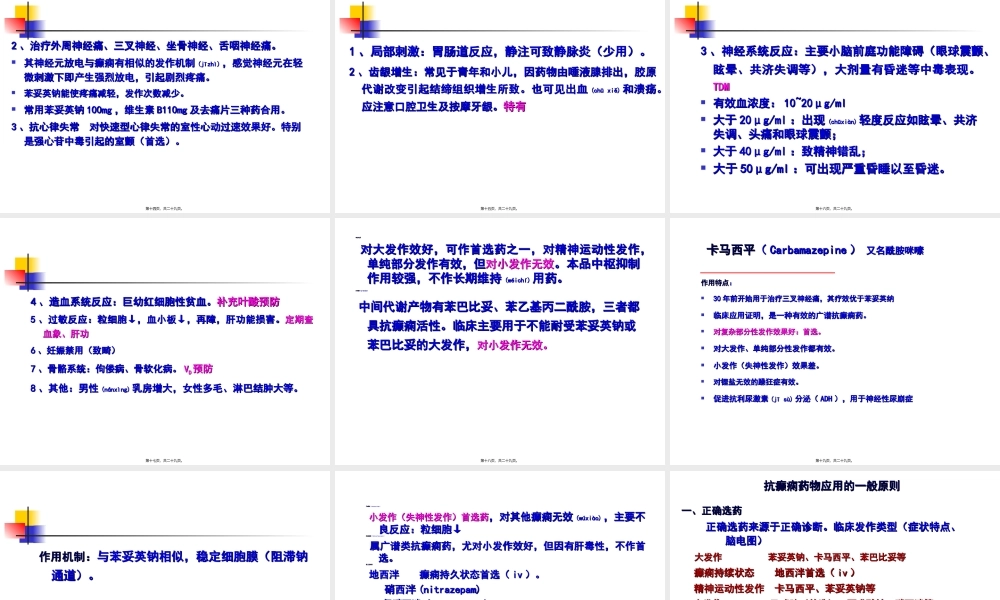
Task: Select the 补充叶酸预防 purple text
Action: (x=250, y=302)
